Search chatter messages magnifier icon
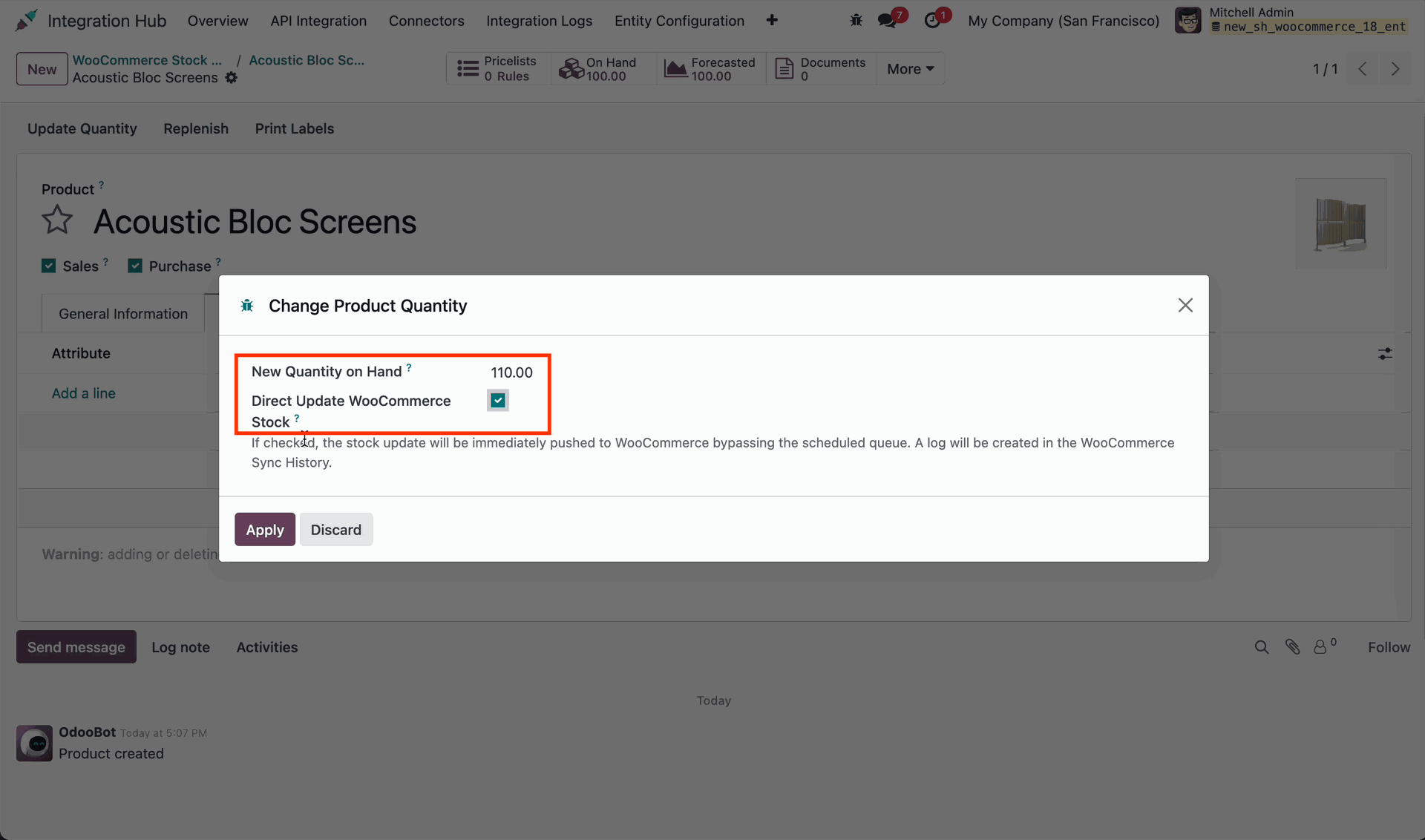 pyautogui.click(x=1262, y=648)
